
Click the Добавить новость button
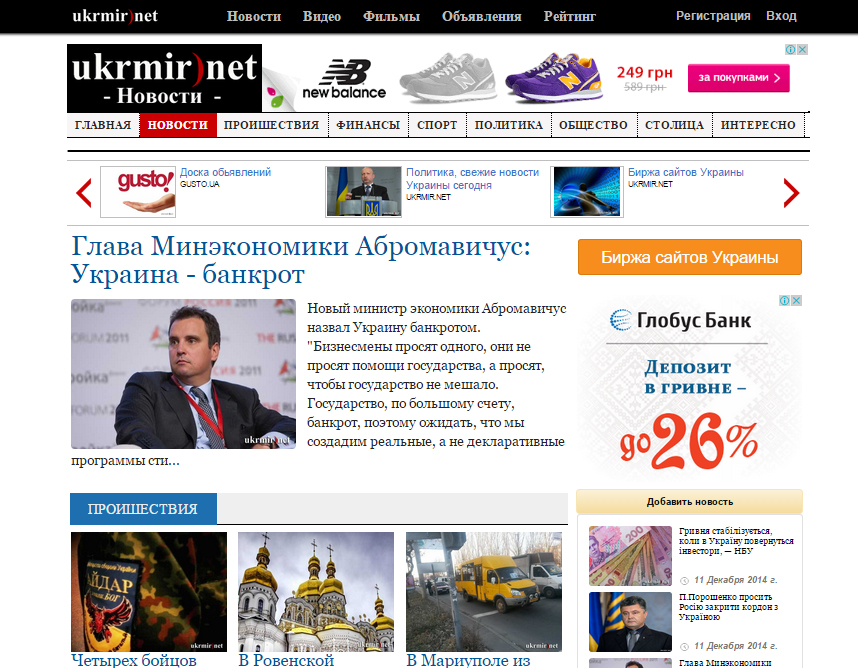point(689,502)
